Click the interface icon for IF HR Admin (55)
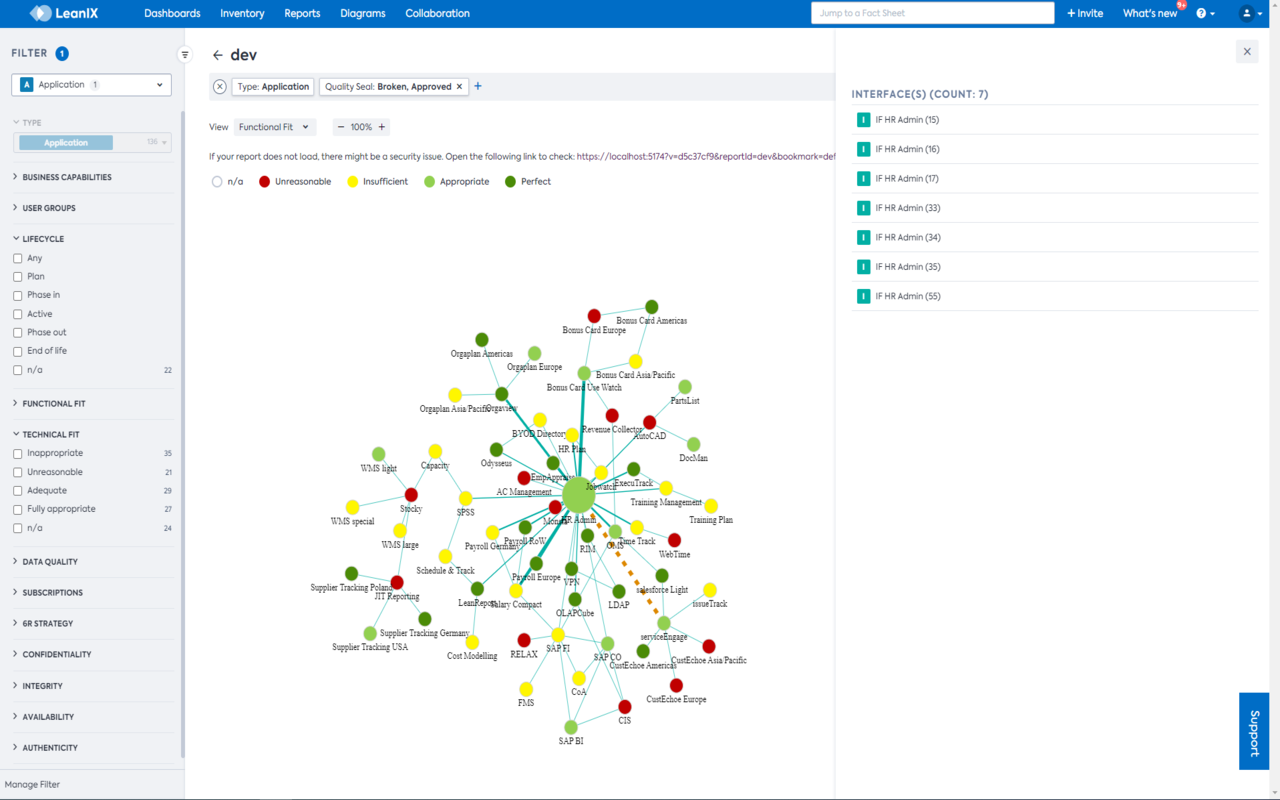Viewport: 1280px width, 800px height. 863,296
